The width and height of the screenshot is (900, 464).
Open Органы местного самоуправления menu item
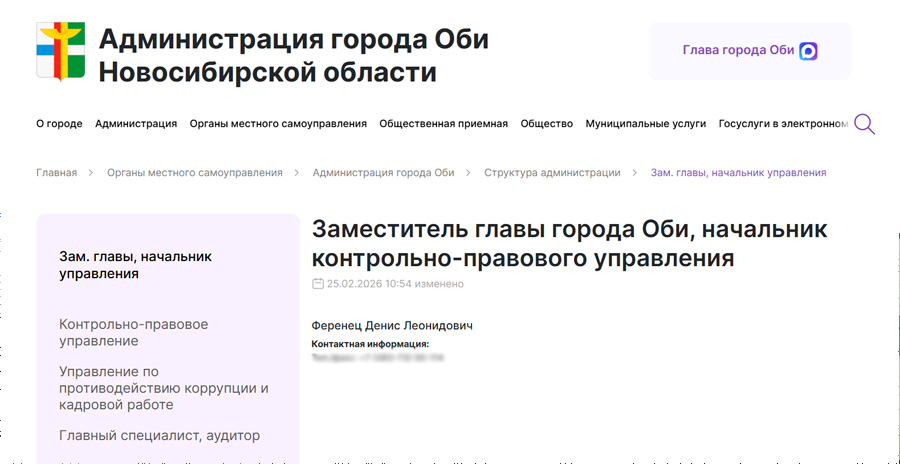click(278, 123)
